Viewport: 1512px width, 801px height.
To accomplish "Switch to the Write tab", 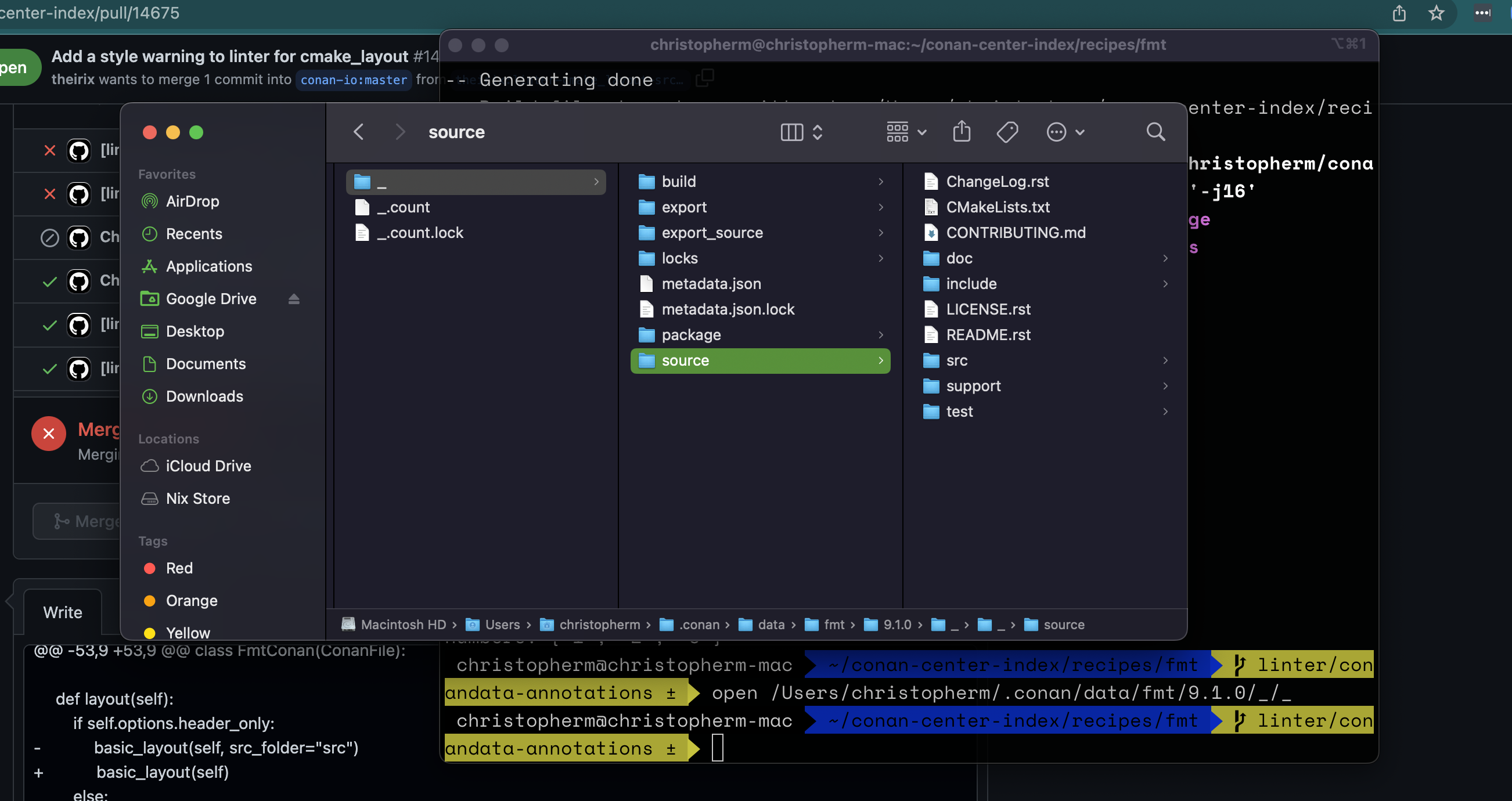I will tap(63, 612).
